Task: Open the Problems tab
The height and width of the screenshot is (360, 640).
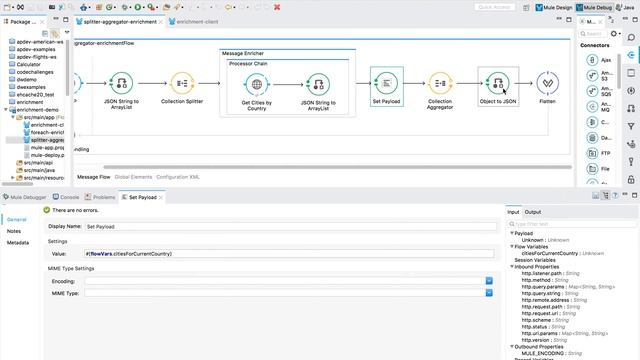Action: point(100,197)
